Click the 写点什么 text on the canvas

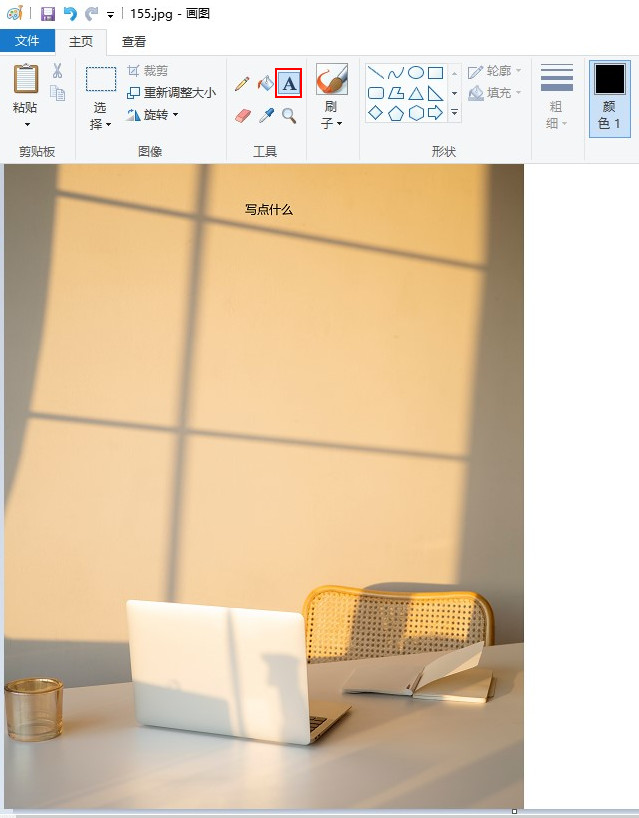click(x=269, y=210)
